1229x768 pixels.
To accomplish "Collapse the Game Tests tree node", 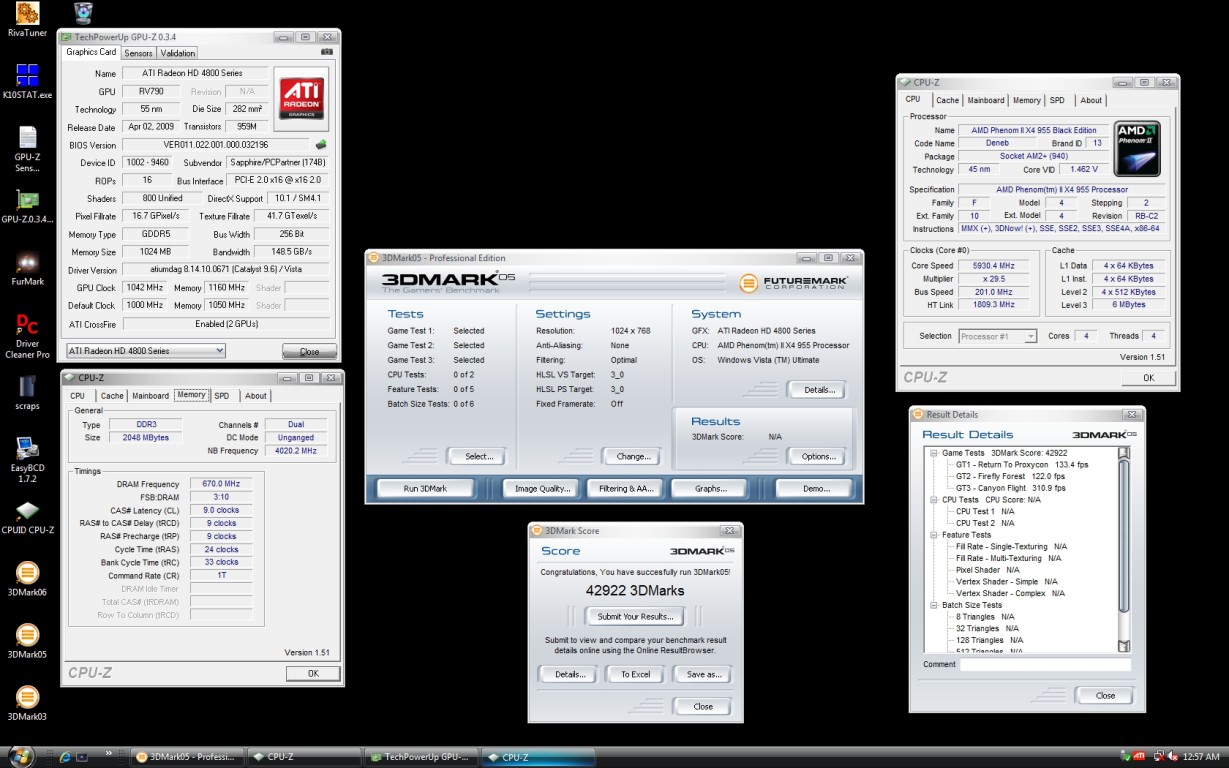I will click(934, 453).
